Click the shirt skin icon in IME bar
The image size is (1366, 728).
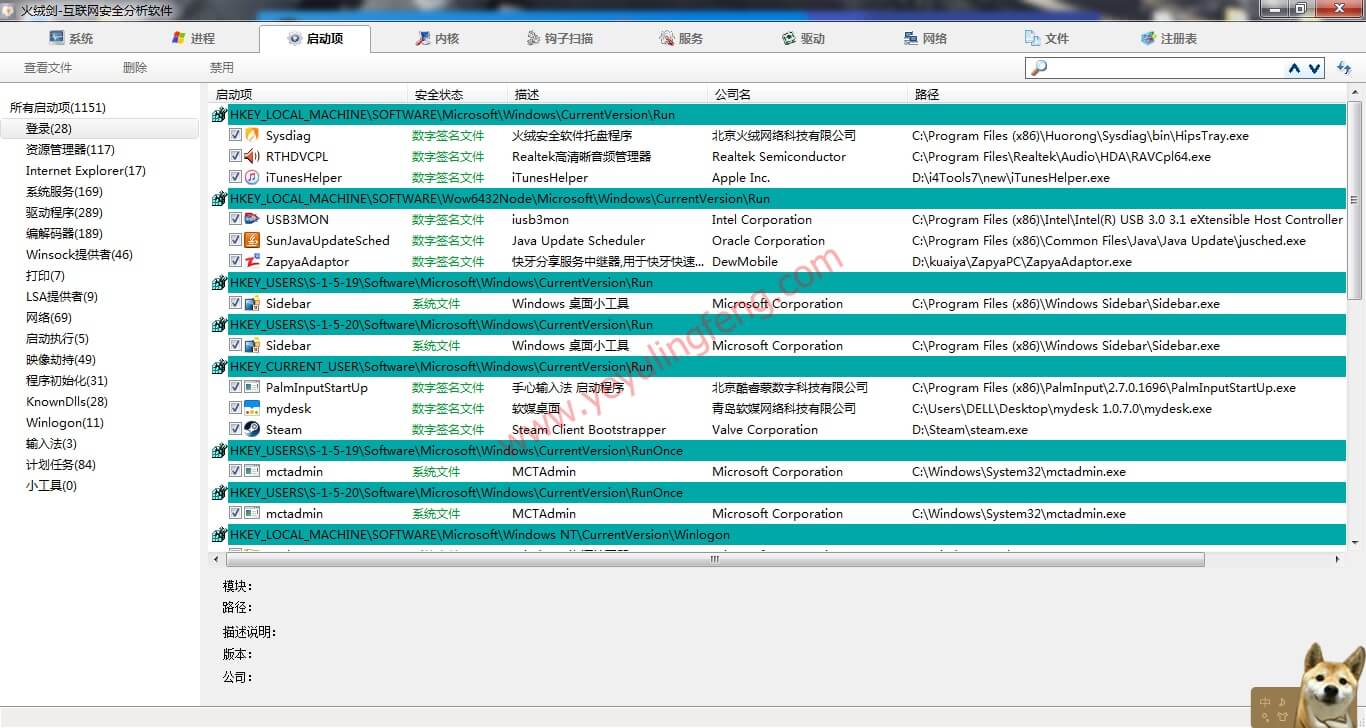point(1281,716)
